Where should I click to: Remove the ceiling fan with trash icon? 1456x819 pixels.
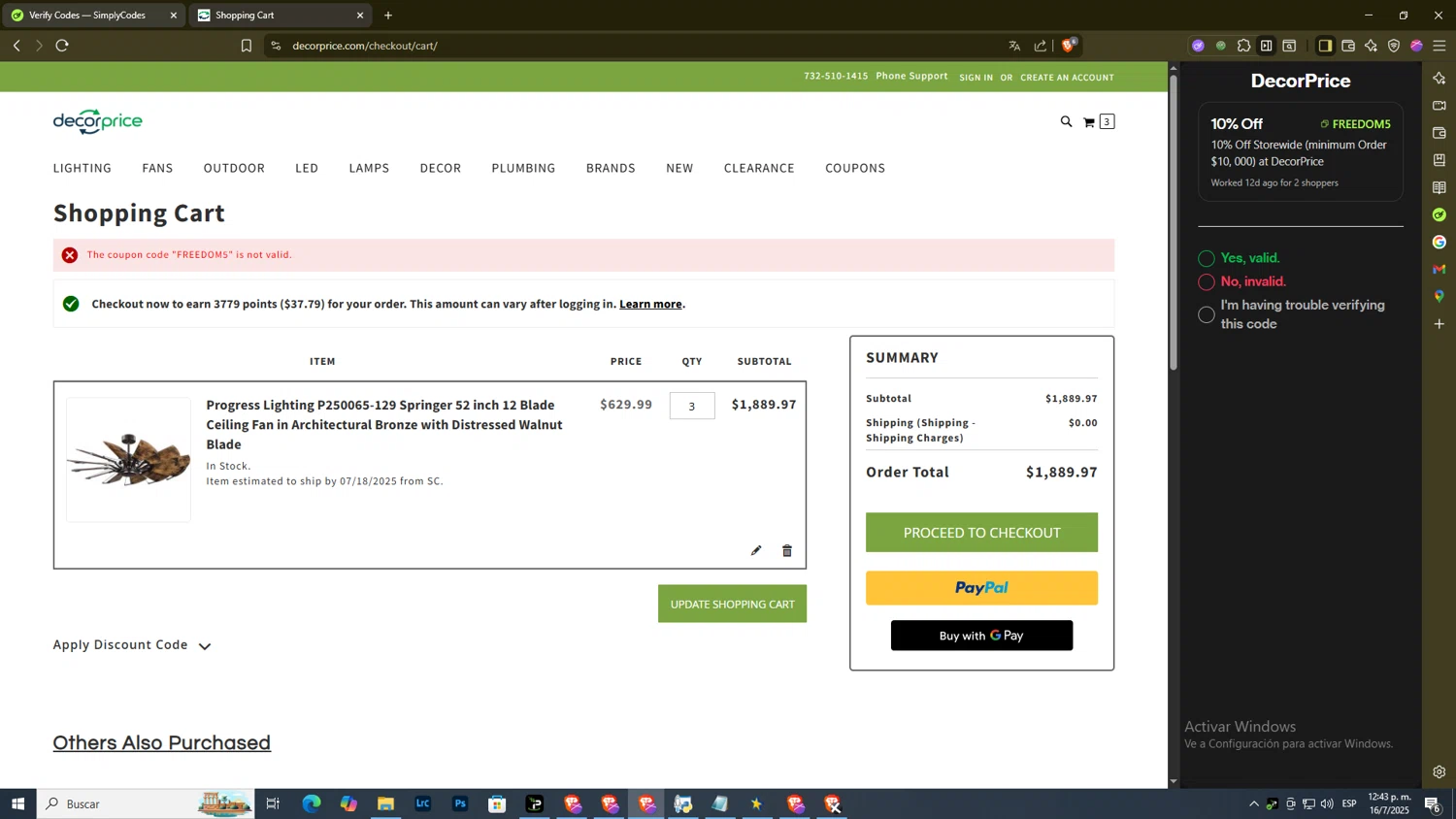click(787, 550)
